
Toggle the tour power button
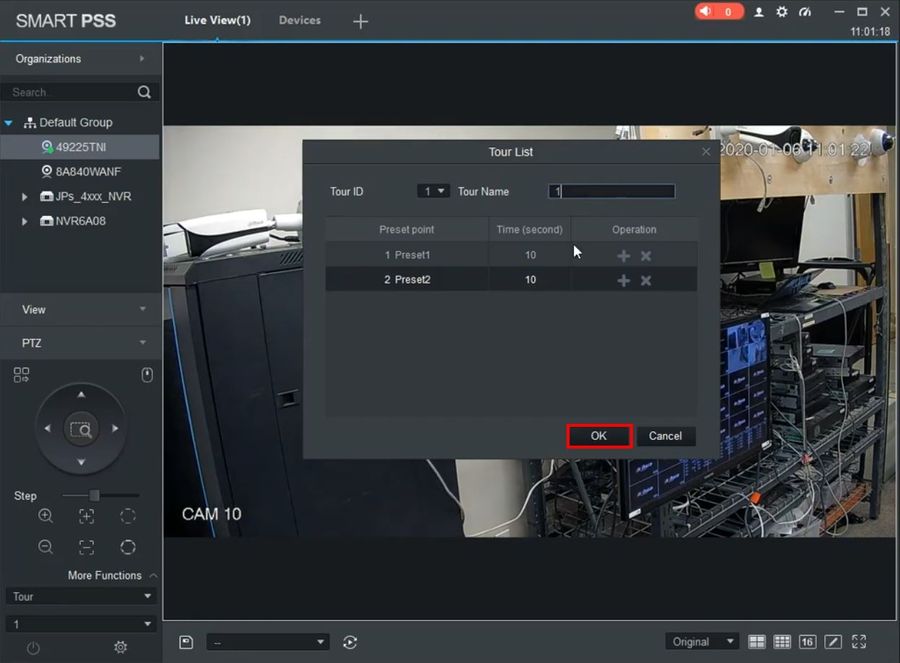click(x=33, y=647)
